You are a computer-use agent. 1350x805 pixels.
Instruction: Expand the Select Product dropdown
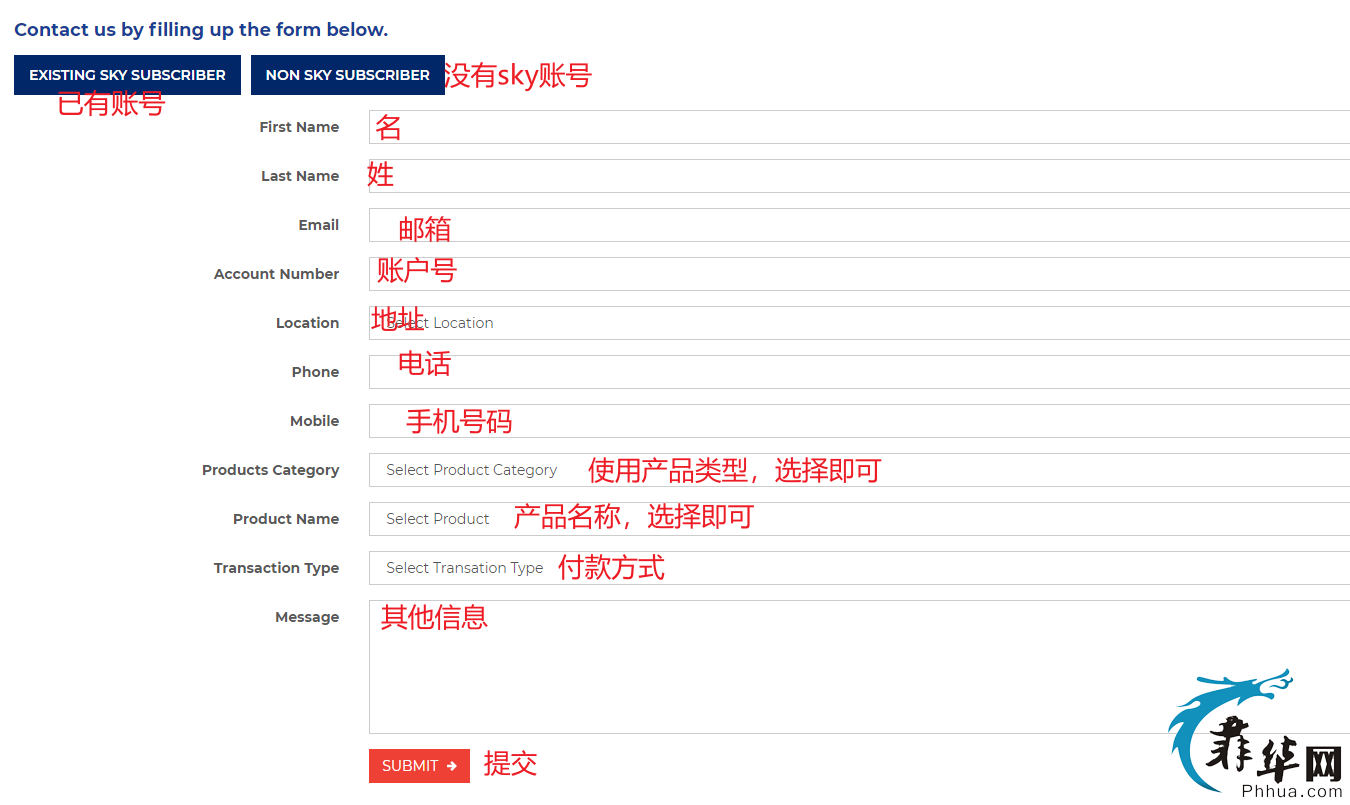[859, 519]
